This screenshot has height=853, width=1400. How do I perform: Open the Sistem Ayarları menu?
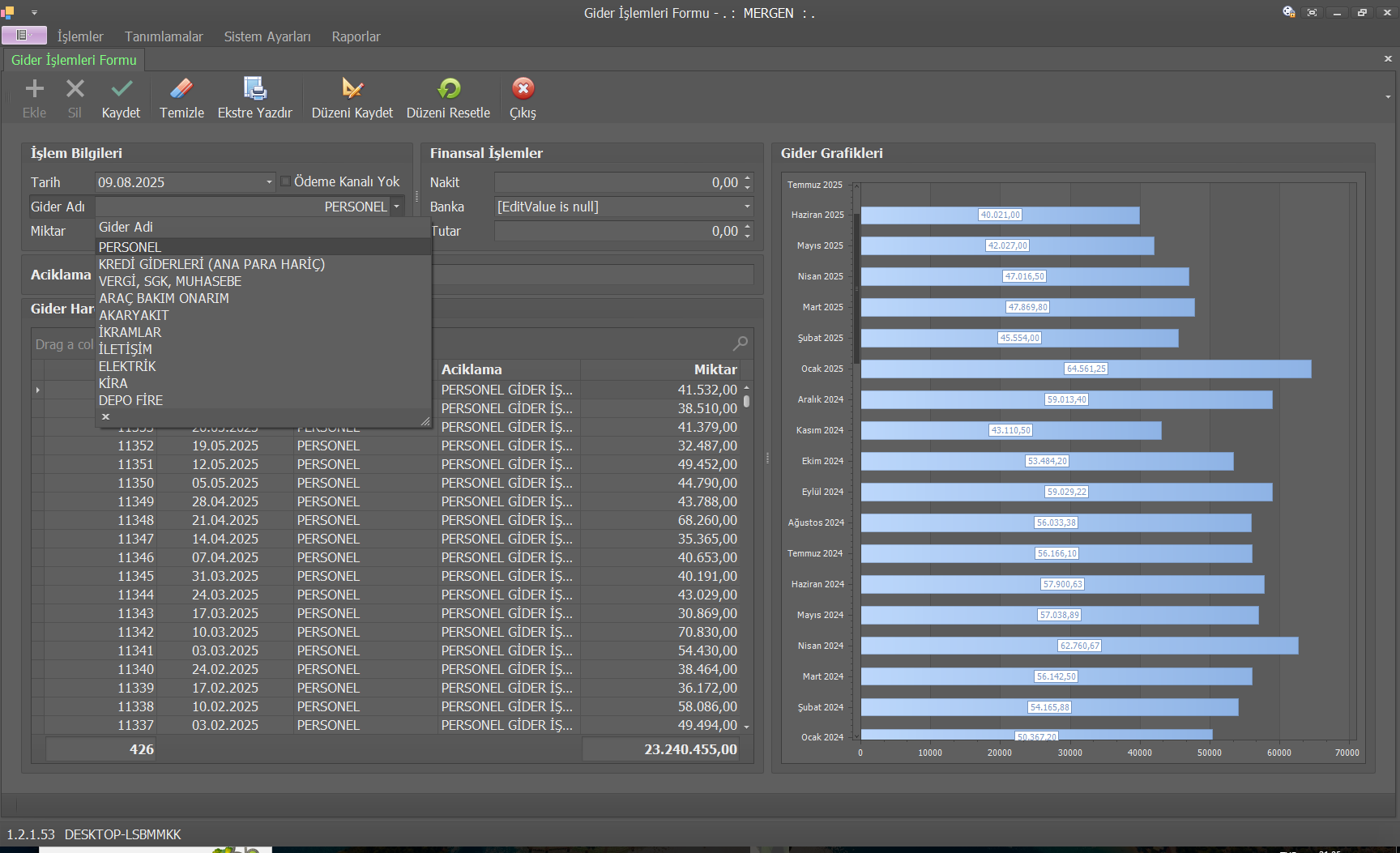(267, 36)
